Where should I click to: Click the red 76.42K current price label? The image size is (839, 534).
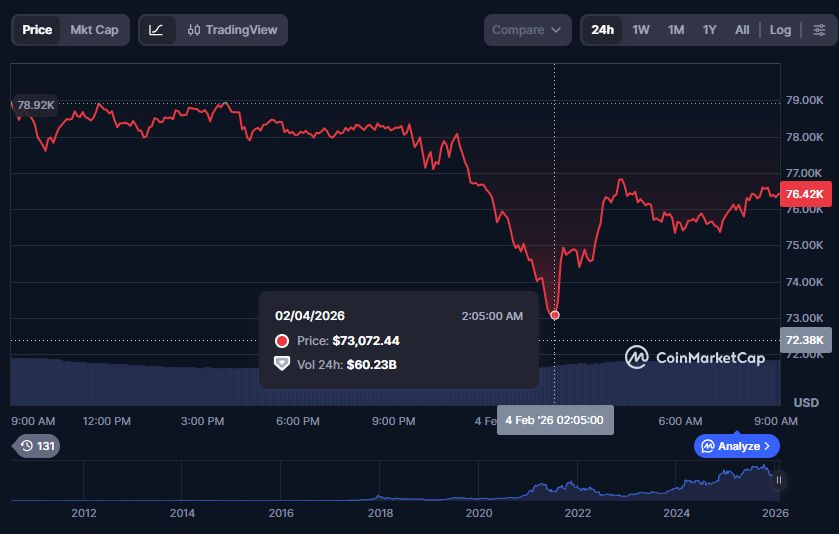coord(805,194)
